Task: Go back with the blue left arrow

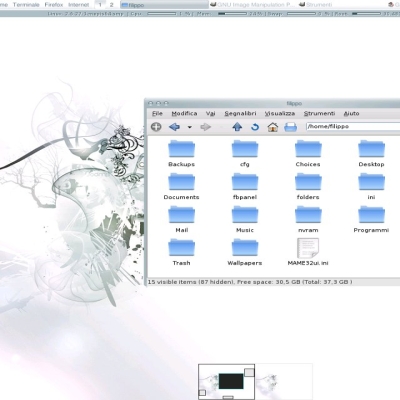Action: [174, 127]
